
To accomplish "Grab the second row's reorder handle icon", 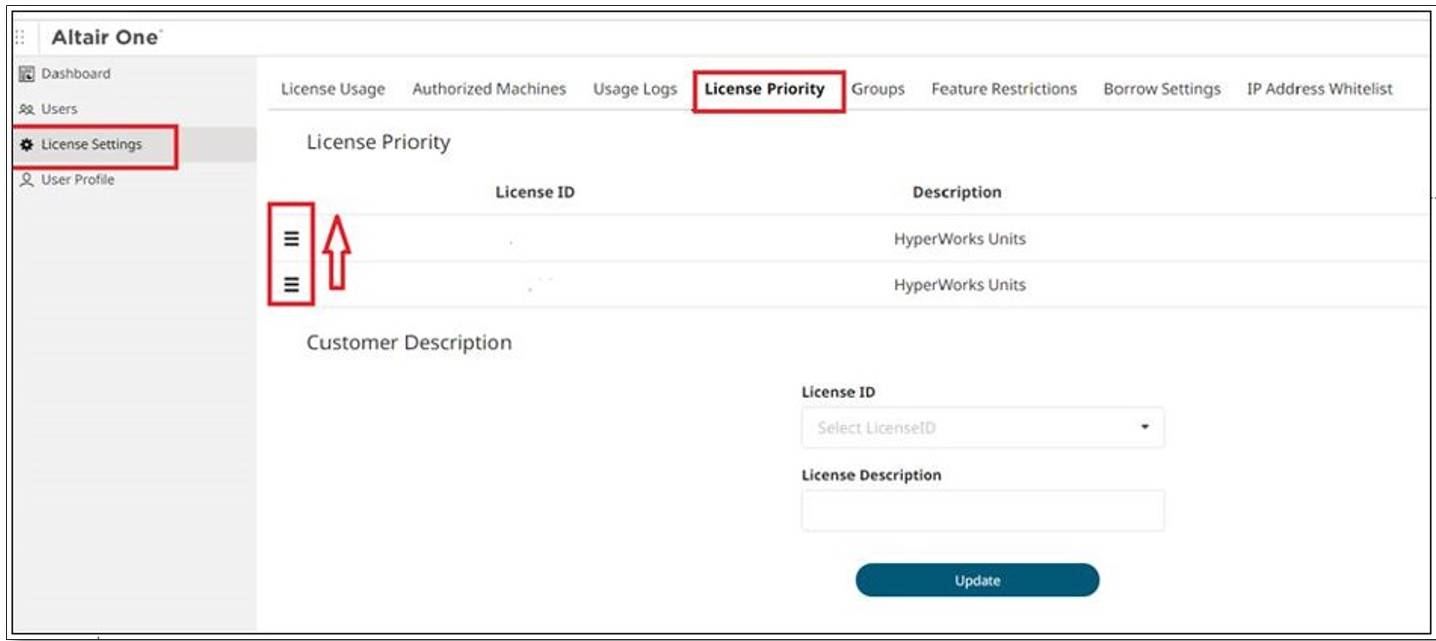I will pyautogui.click(x=291, y=284).
